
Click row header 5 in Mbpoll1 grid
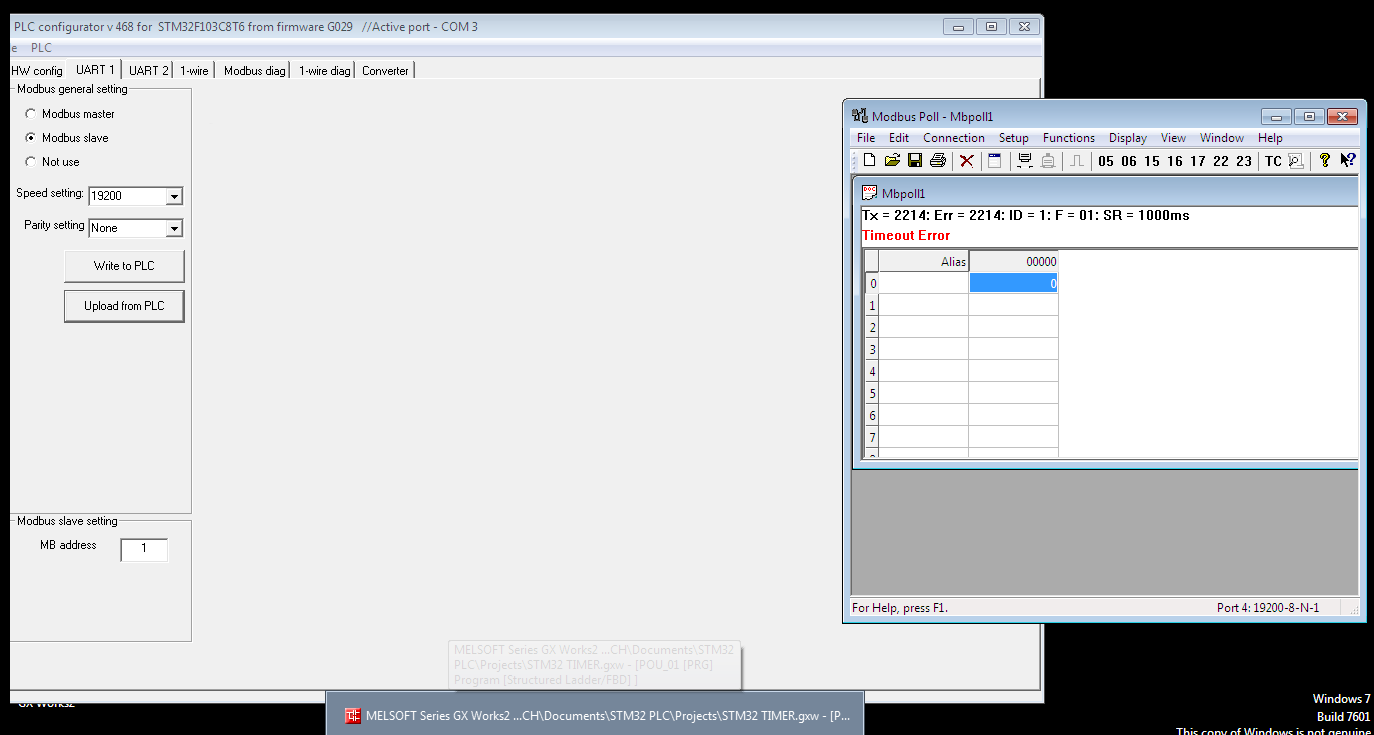click(872, 394)
